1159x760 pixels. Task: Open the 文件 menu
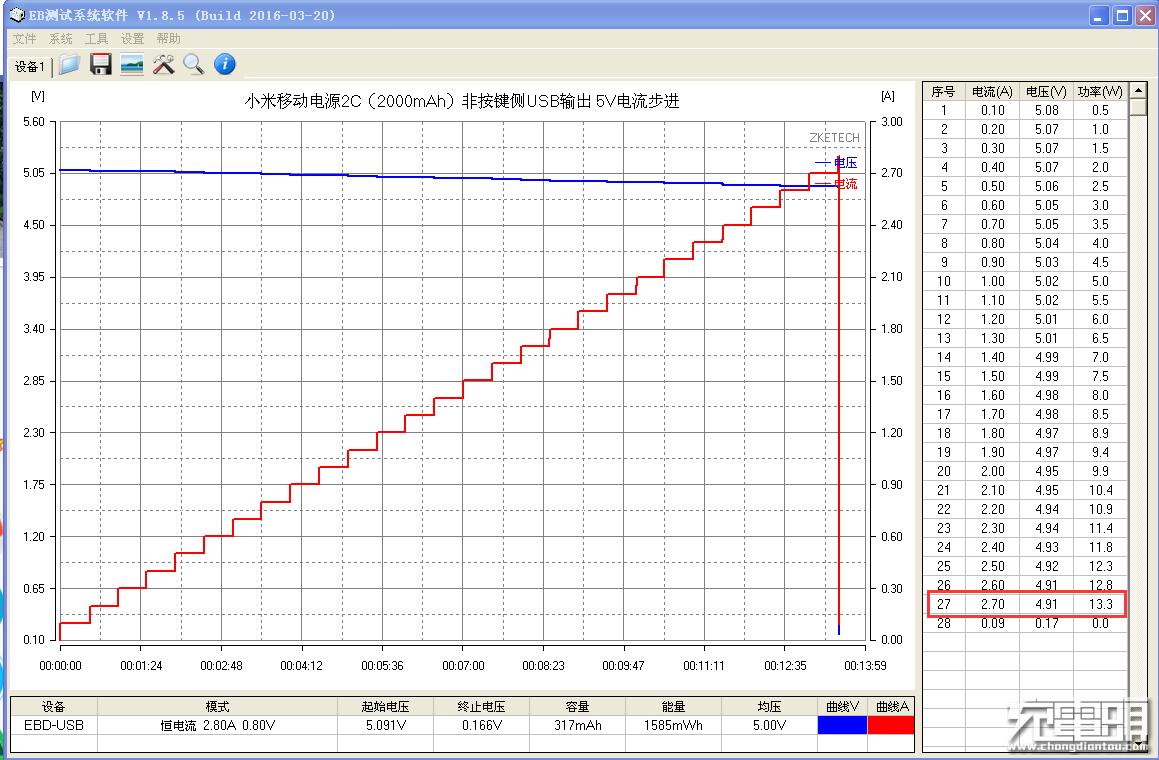pos(24,38)
